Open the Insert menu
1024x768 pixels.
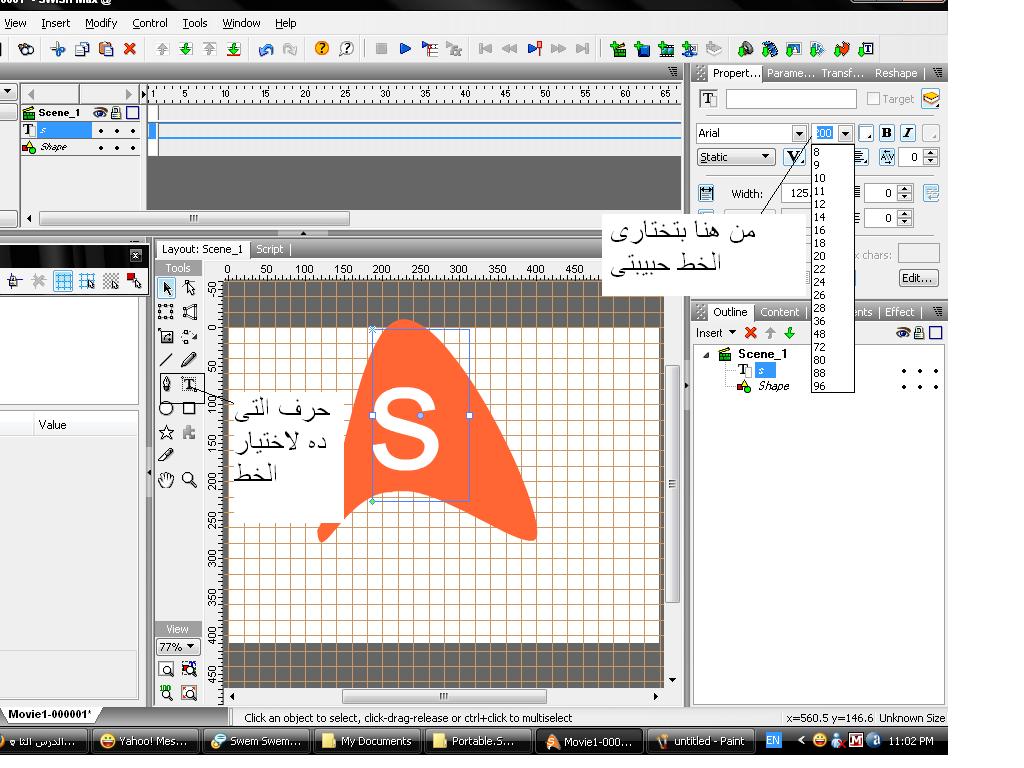56,24
